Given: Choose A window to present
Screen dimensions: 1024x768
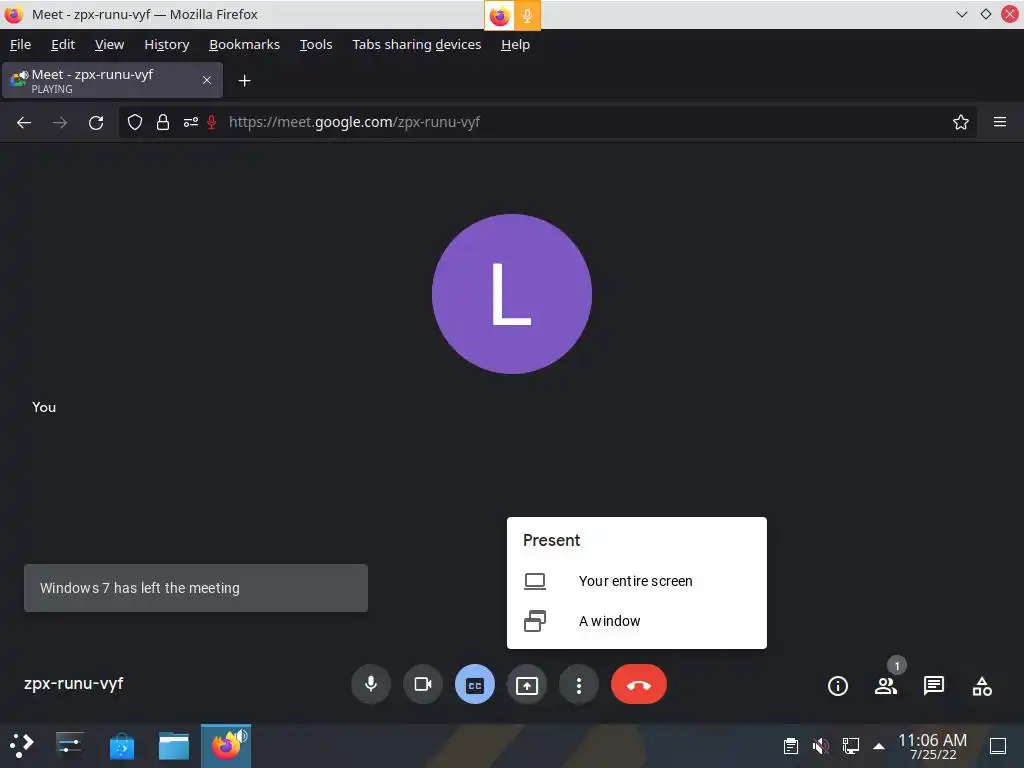Looking at the screenshot, I should 637,620.
